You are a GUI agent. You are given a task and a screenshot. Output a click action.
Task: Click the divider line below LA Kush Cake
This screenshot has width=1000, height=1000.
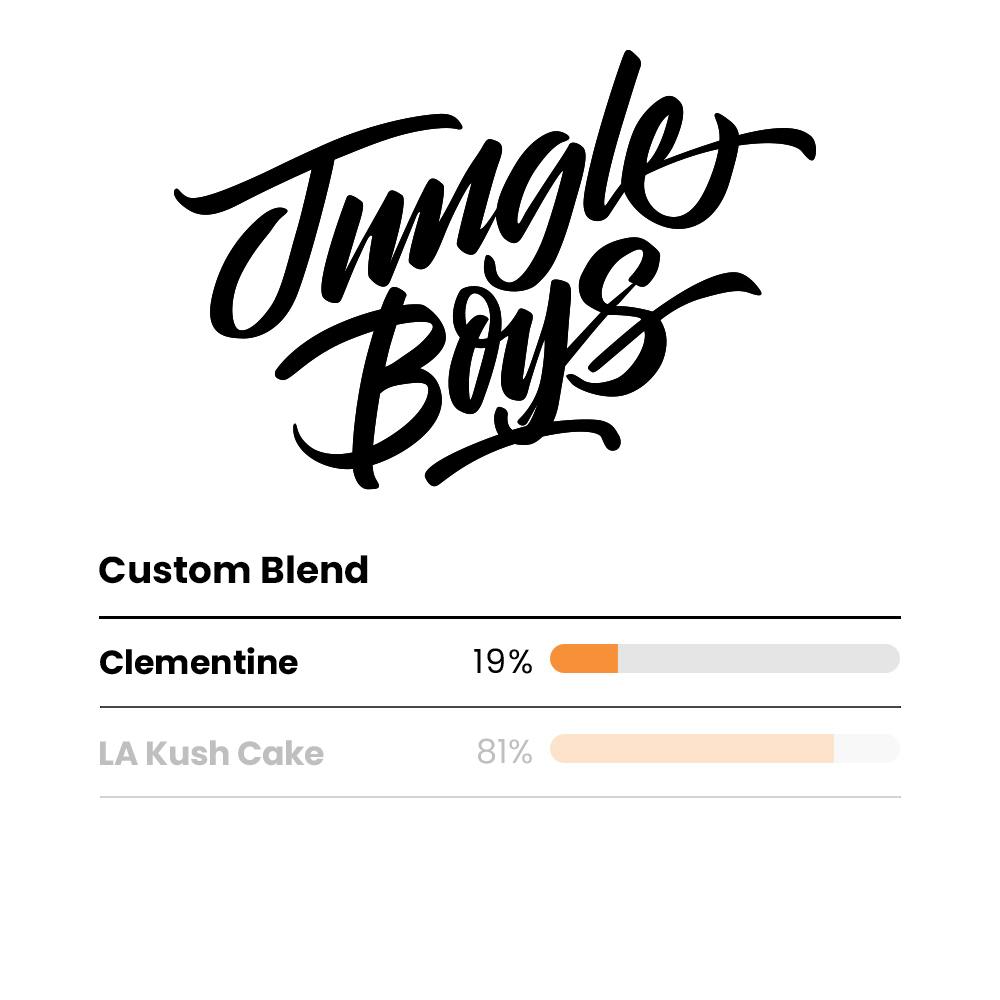point(500,797)
